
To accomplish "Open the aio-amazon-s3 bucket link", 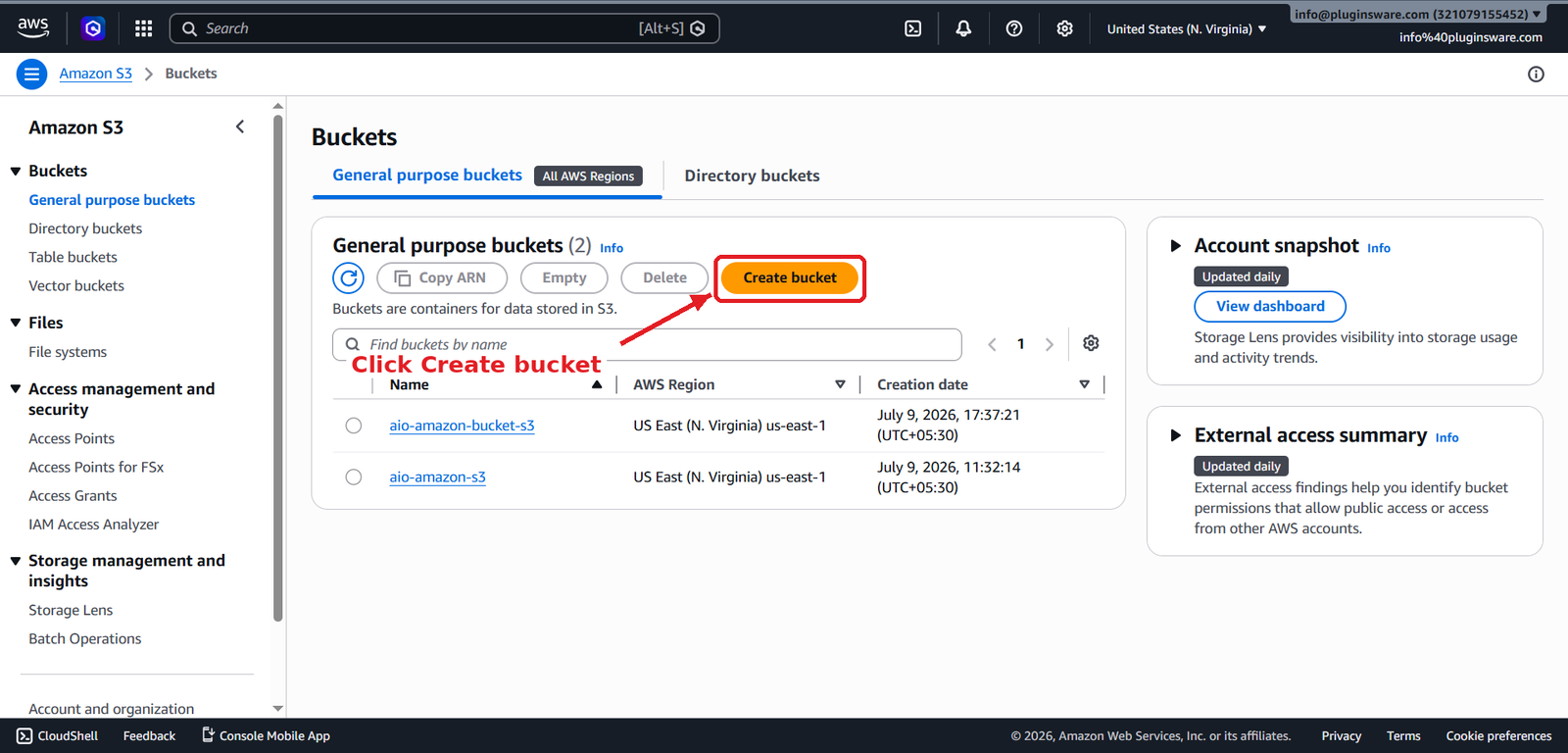I will pyautogui.click(x=437, y=477).
